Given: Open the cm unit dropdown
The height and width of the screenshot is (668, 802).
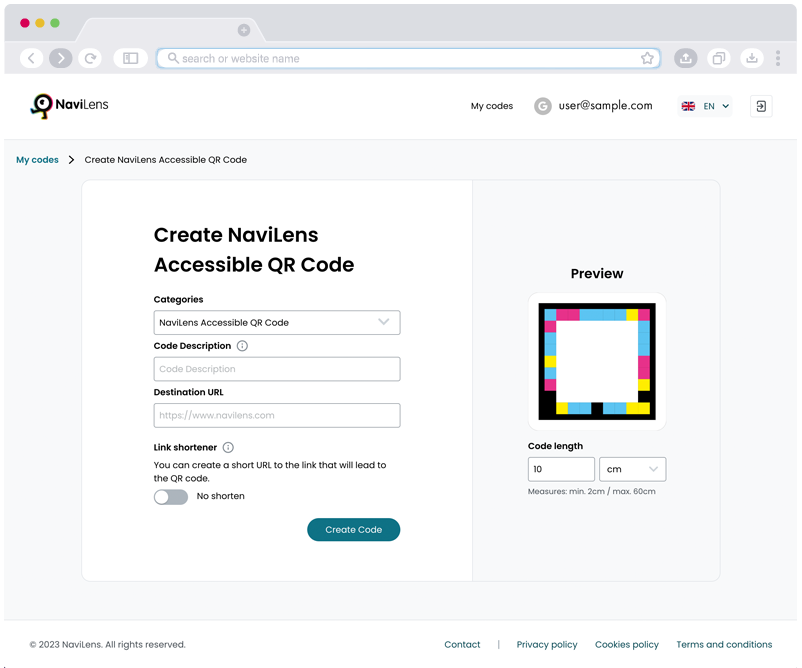Looking at the screenshot, I should coord(632,469).
